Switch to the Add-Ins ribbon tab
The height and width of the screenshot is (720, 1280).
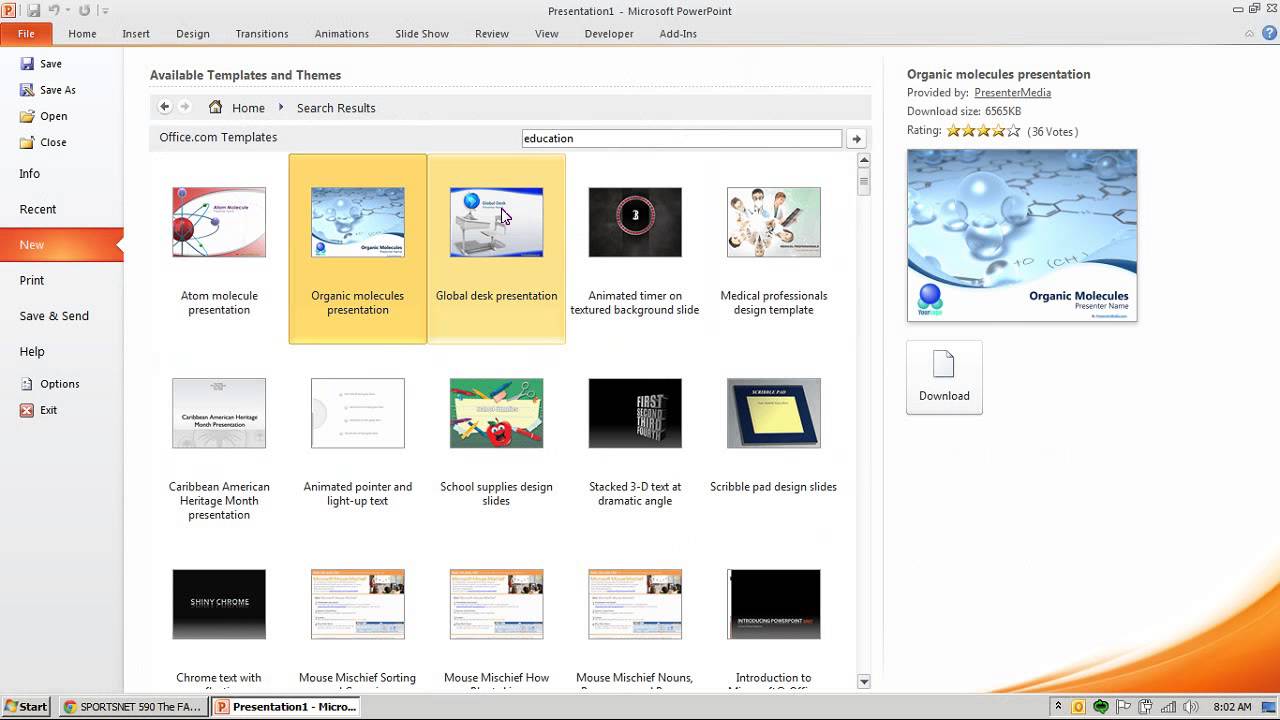point(678,34)
